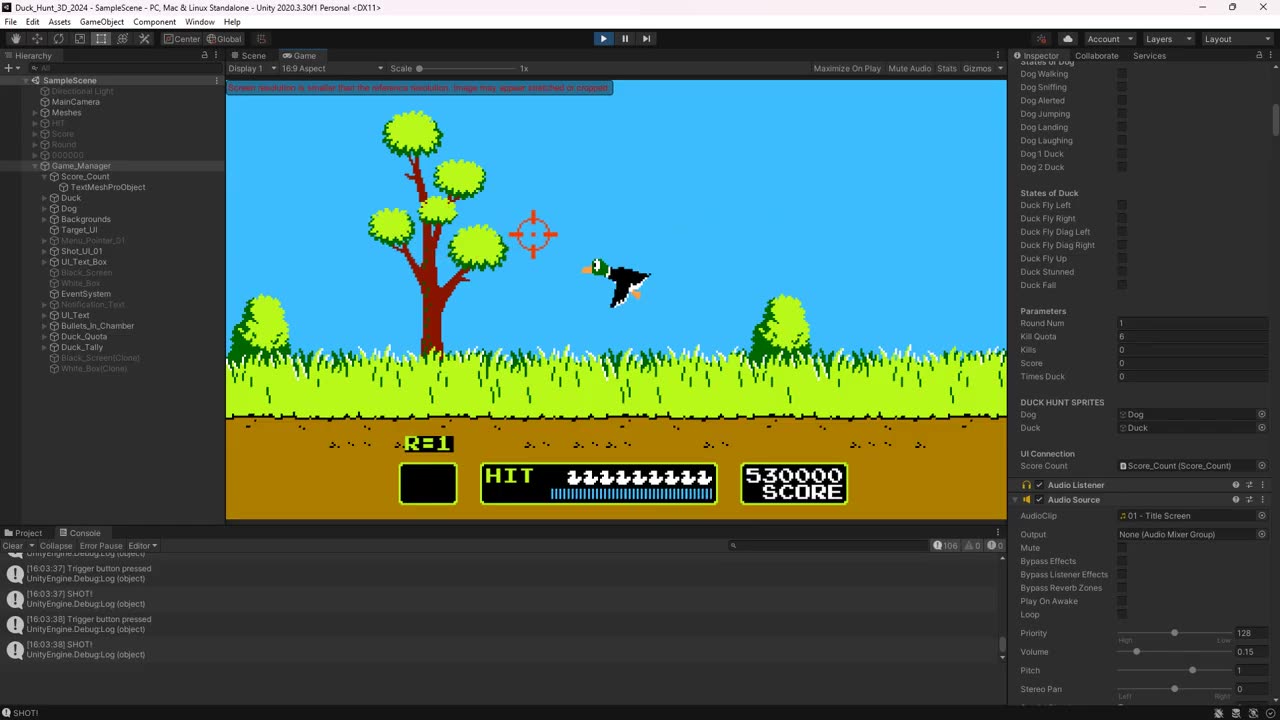Toggle Duck Fly Left checkbox
This screenshot has width=1280, height=720.
pos(1122,205)
